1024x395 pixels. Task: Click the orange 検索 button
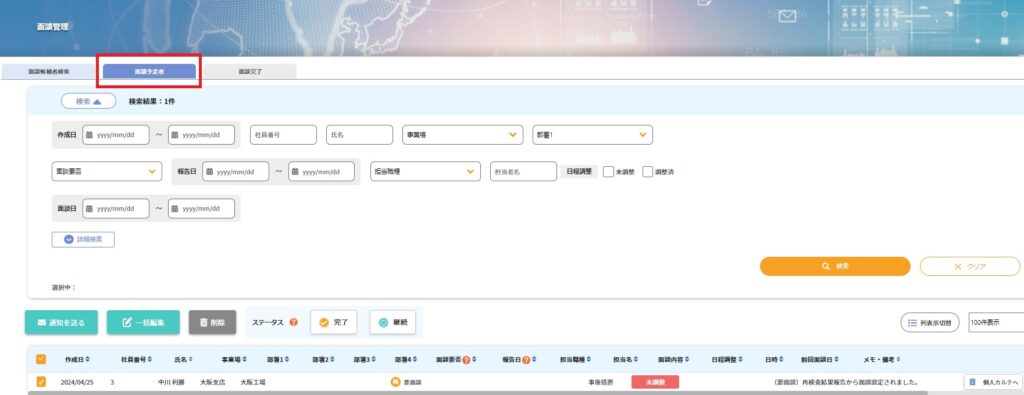pyautogui.click(x=835, y=266)
